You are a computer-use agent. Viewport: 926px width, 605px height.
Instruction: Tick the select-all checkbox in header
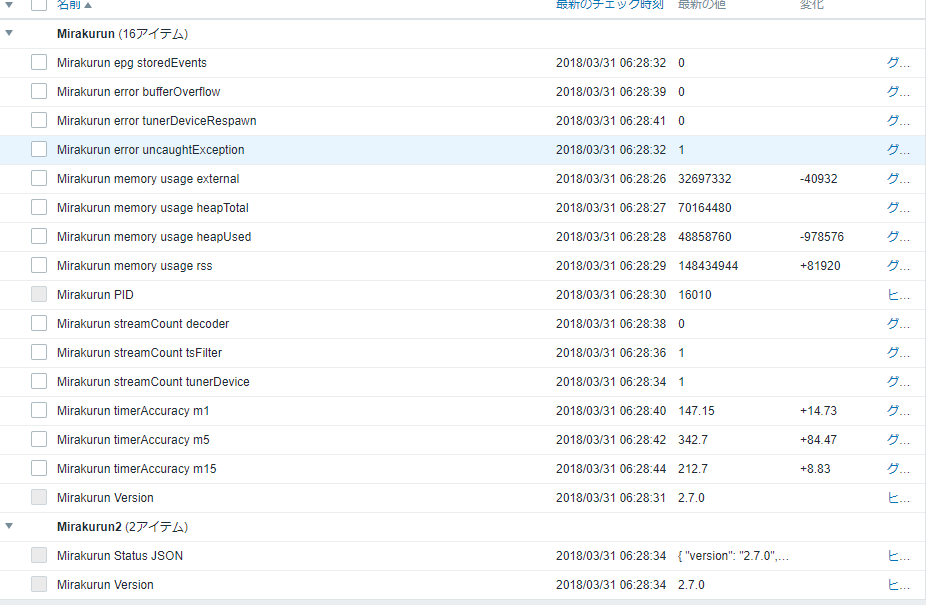(x=39, y=4)
